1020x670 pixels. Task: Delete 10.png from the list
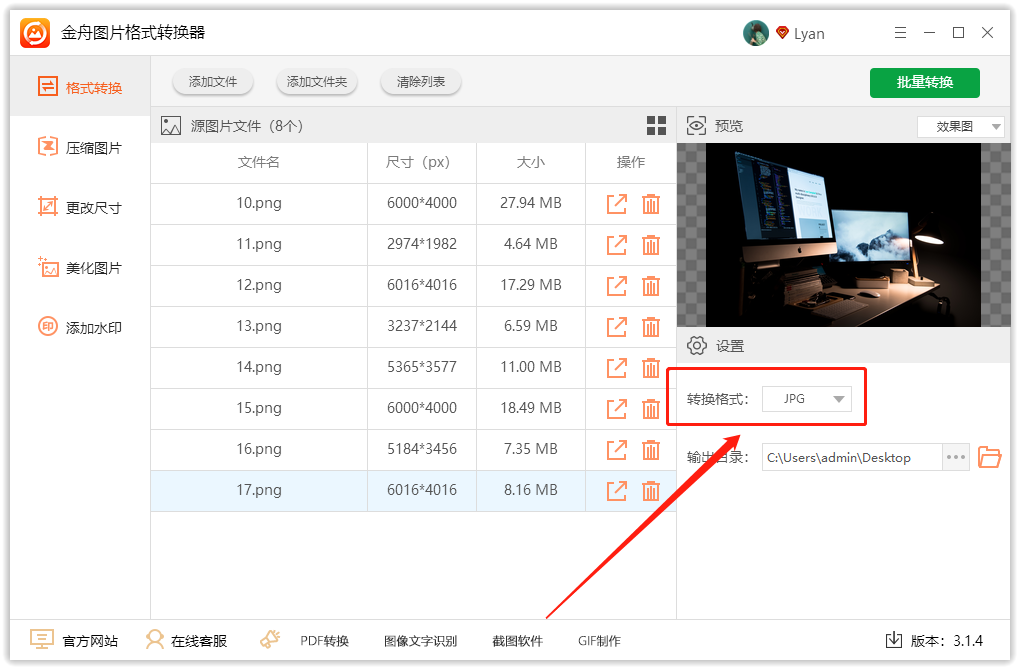651,204
